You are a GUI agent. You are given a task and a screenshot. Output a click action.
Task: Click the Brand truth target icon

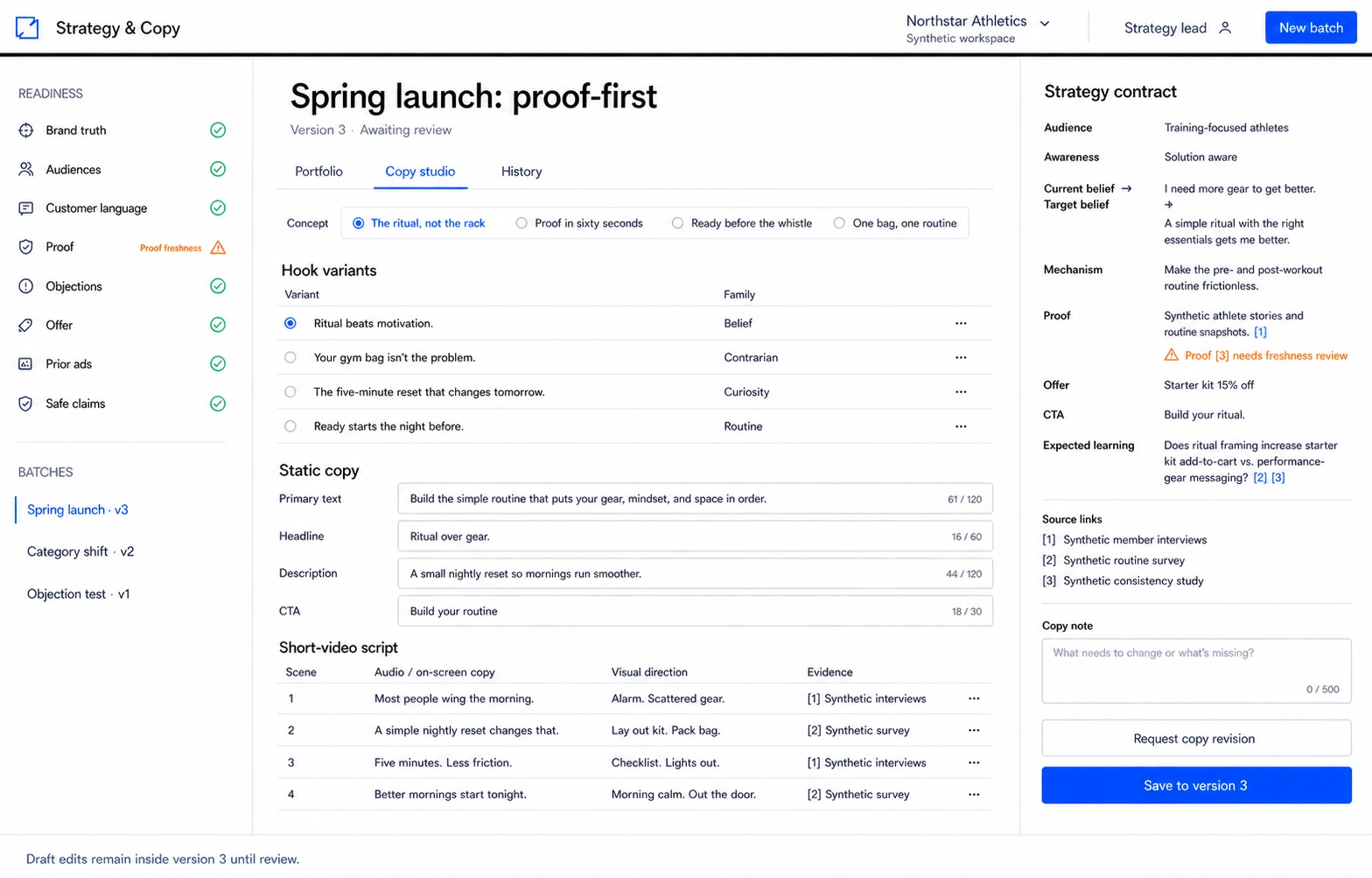click(26, 130)
